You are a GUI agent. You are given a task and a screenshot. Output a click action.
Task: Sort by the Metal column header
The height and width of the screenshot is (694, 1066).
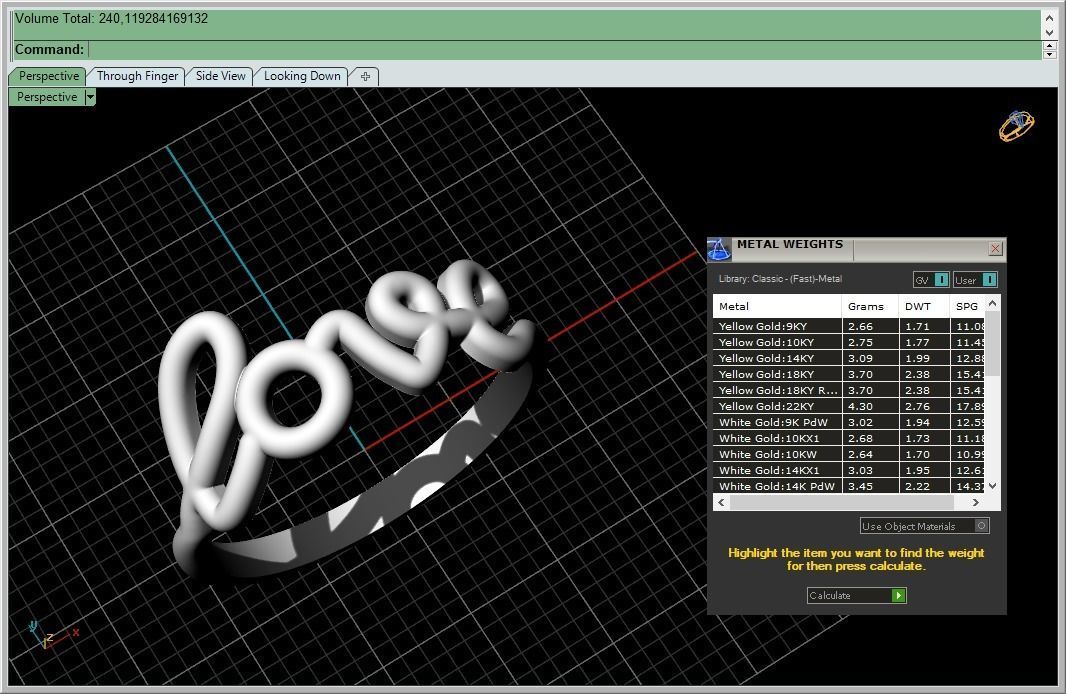(x=777, y=307)
